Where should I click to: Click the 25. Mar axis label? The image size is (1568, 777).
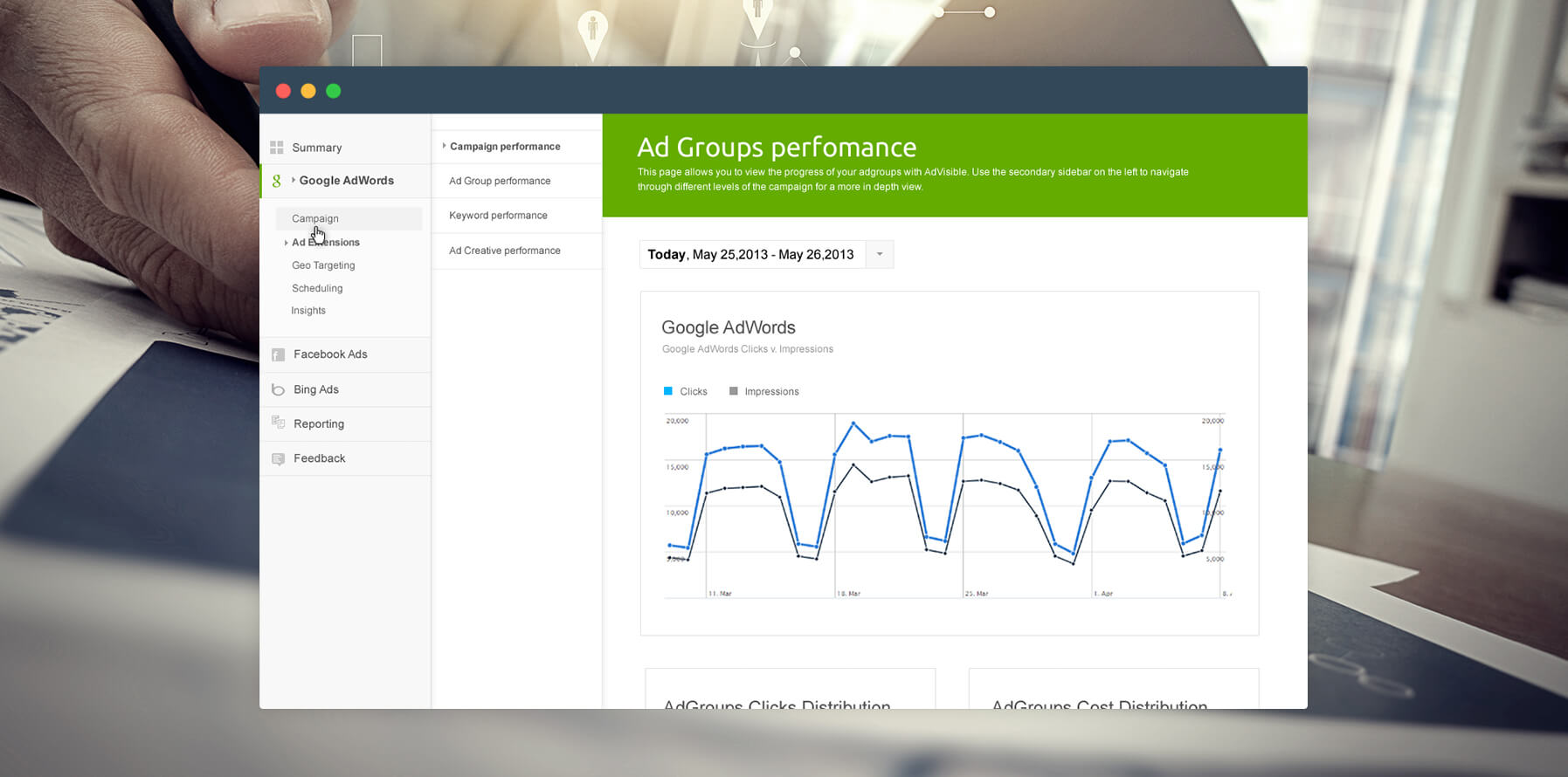(x=977, y=594)
